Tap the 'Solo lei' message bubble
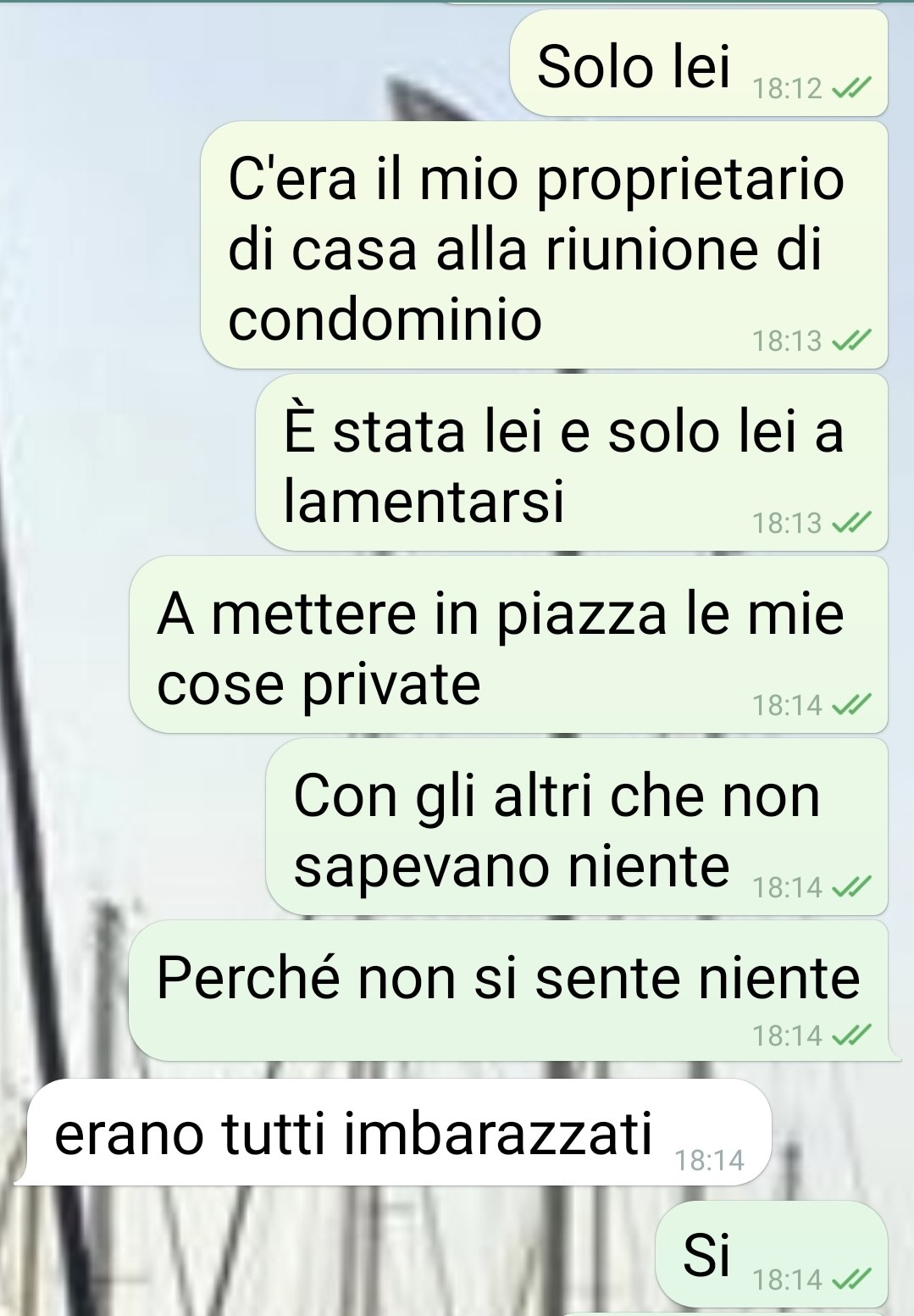 [x=699, y=64]
